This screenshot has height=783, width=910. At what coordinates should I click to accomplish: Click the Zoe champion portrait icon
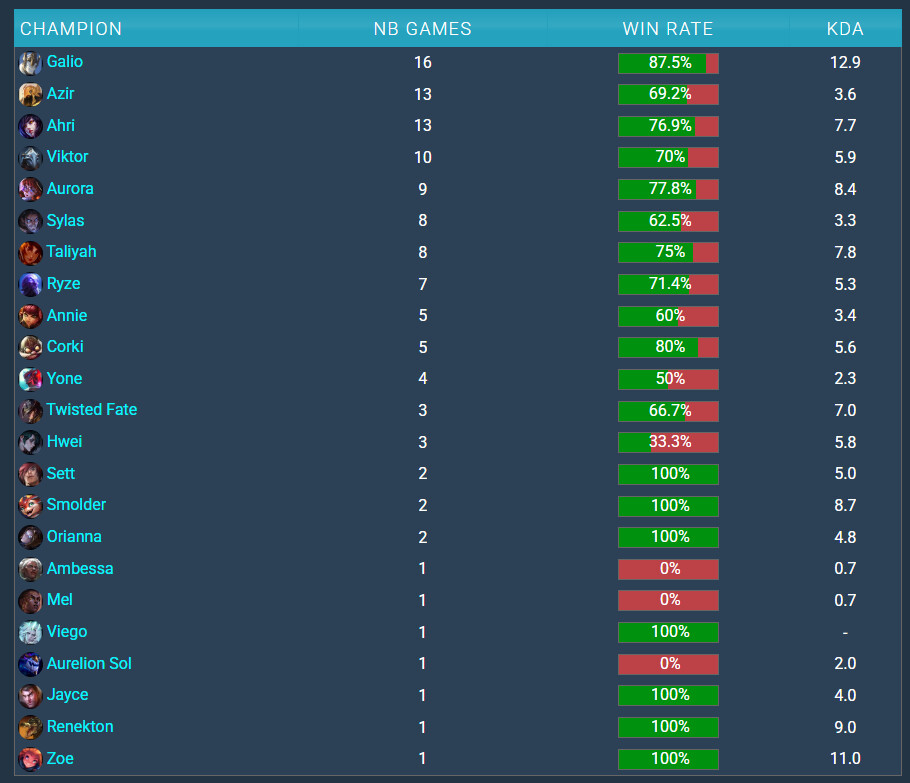coord(30,759)
